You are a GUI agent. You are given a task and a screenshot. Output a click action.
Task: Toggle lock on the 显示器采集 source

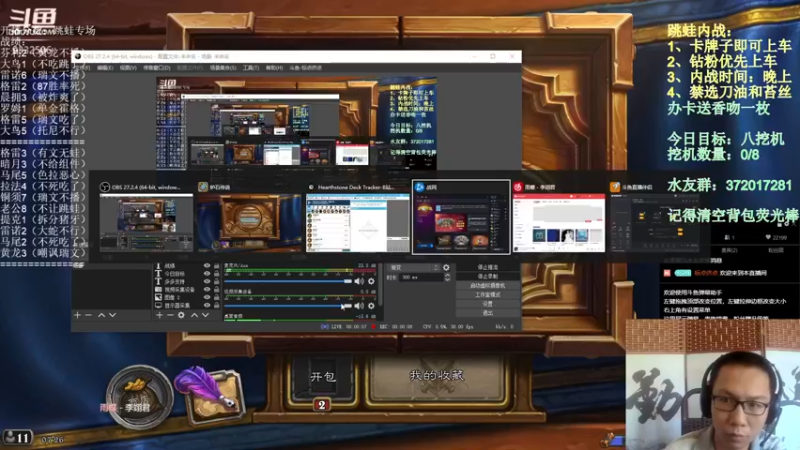point(217,305)
